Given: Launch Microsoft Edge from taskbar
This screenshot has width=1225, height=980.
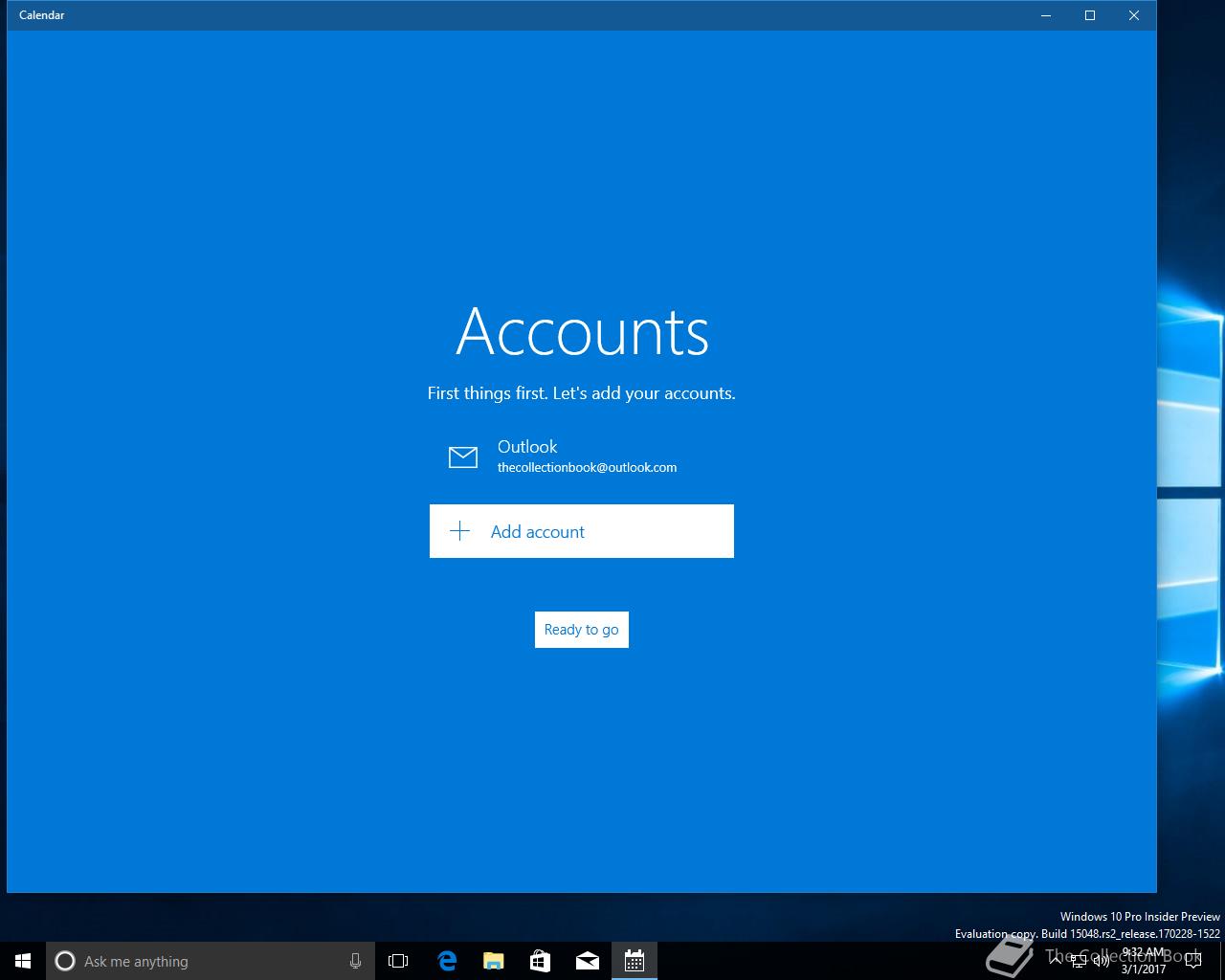Looking at the screenshot, I should point(447,961).
